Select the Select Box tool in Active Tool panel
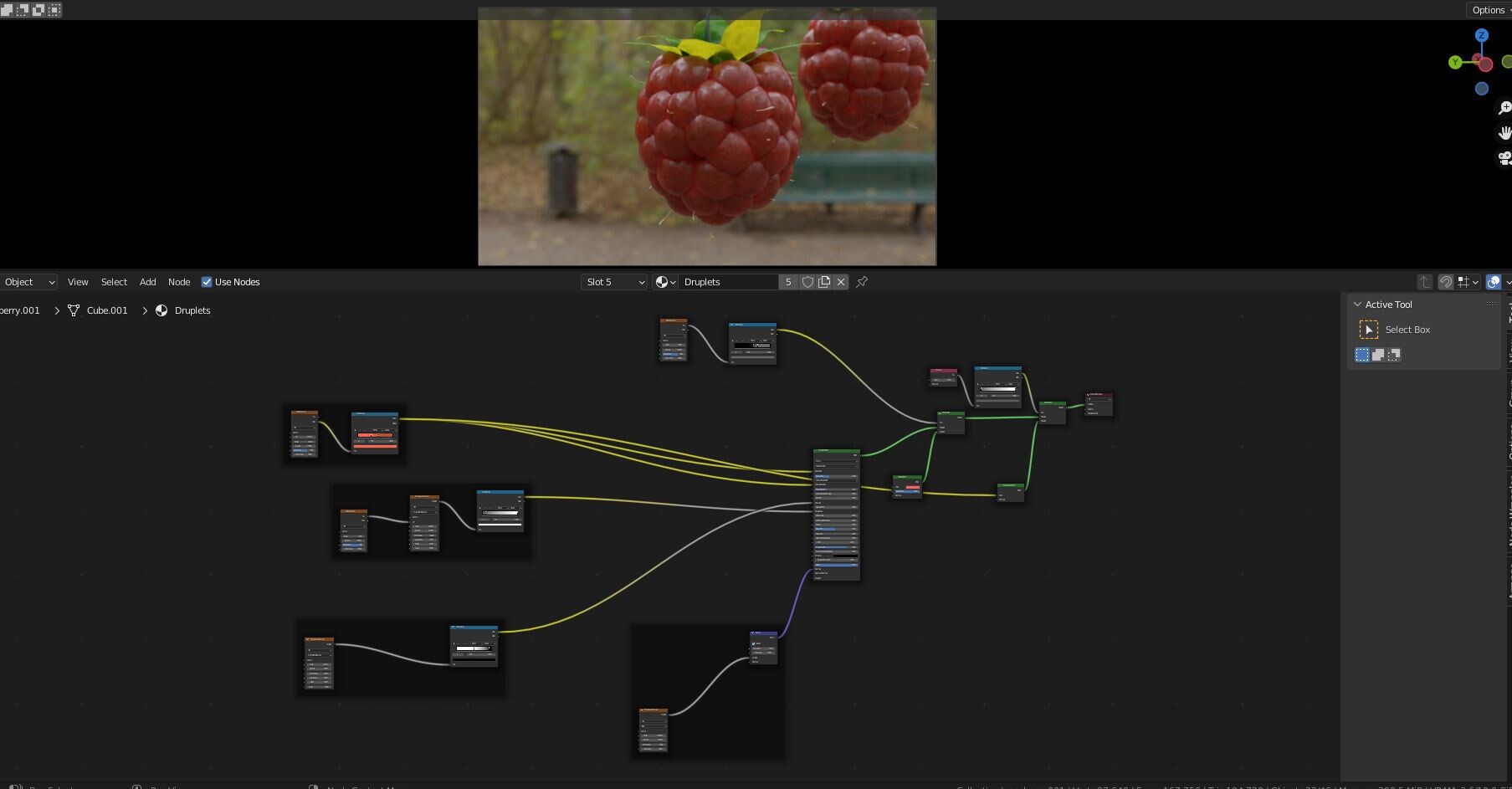 [1369, 330]
